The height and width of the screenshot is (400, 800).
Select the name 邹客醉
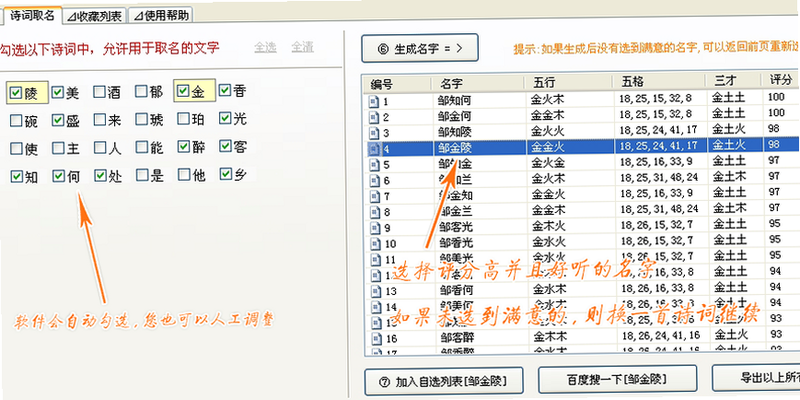(x=458, y=337)
